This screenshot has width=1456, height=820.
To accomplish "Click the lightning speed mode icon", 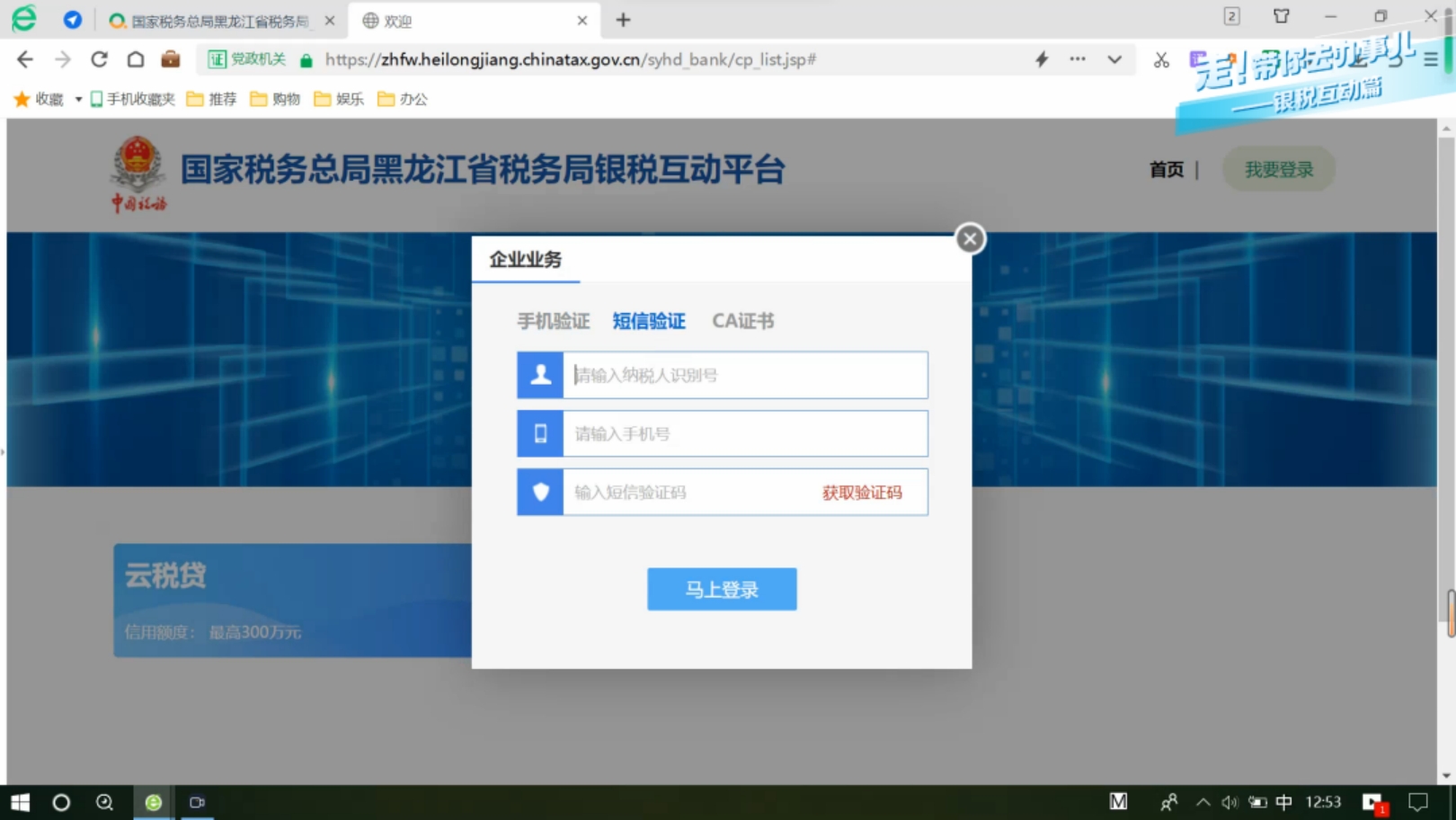I will coord(1042,59).
